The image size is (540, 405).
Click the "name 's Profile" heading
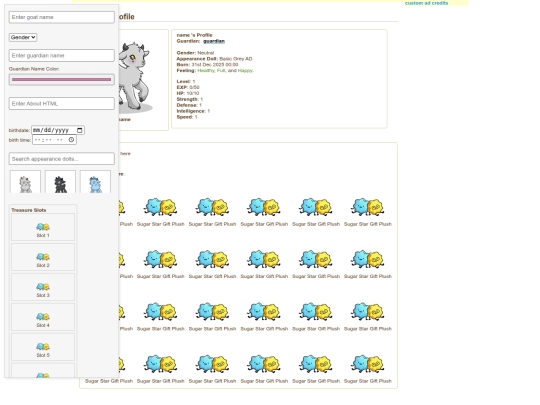[195, 35]
